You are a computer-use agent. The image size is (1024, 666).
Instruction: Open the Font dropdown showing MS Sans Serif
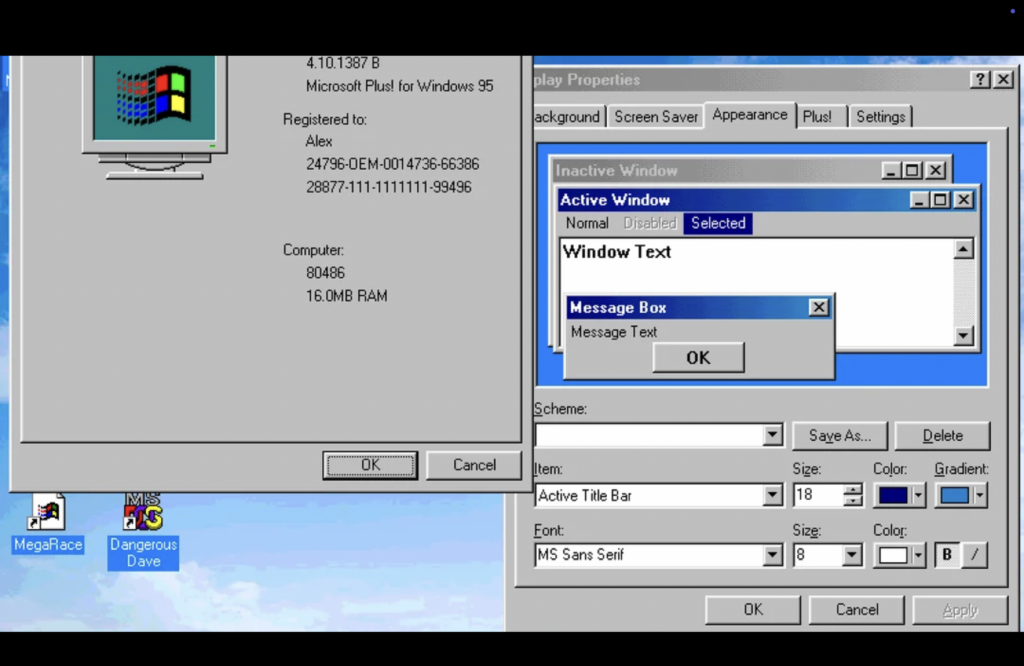pos(773,555)
